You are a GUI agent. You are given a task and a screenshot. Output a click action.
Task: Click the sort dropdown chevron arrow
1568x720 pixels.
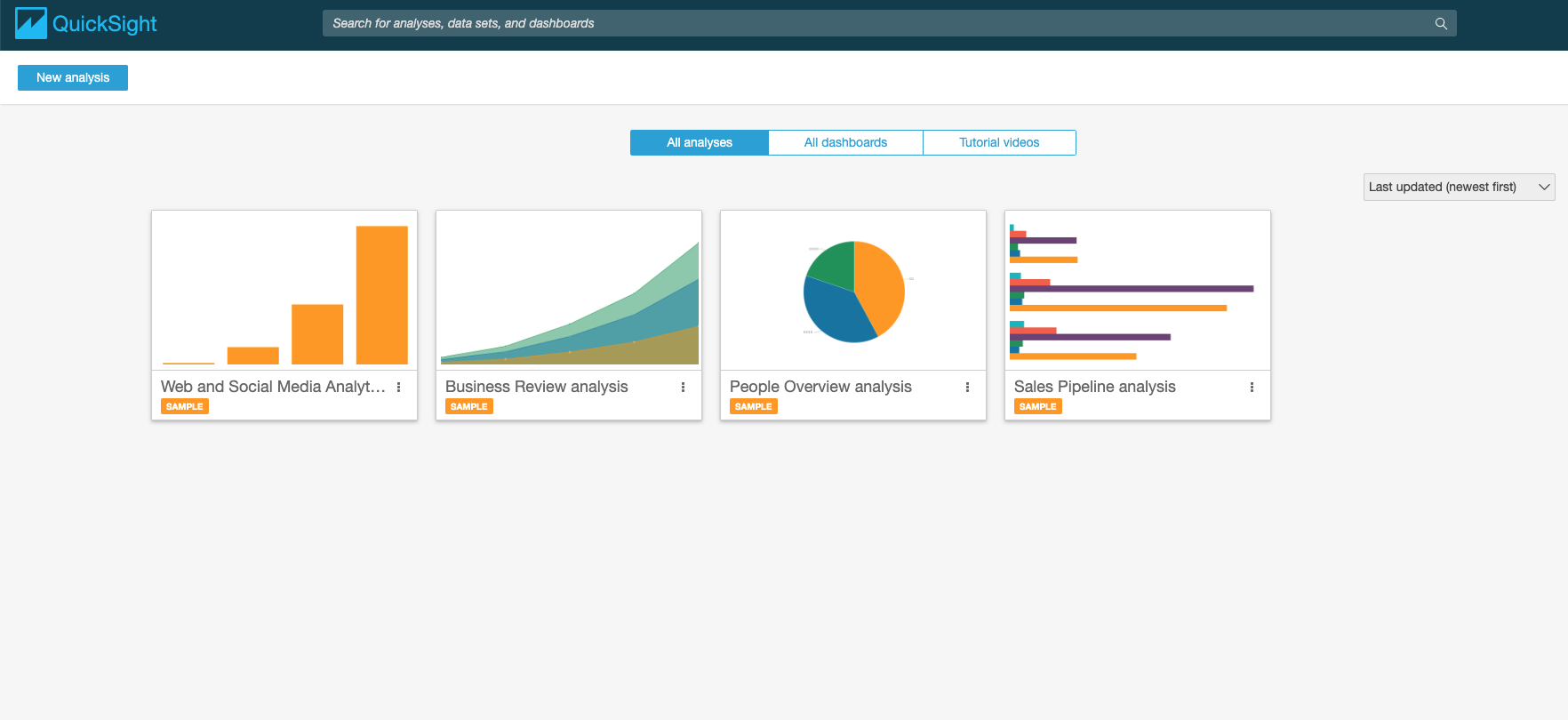click(1544, 187)
